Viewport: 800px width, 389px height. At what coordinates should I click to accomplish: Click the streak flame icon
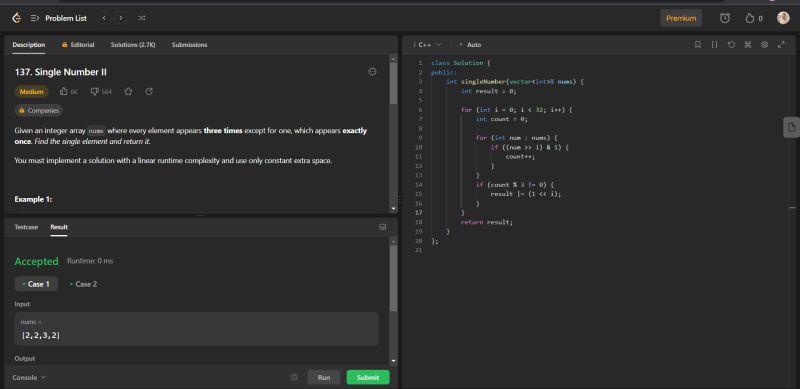point(749,18)
